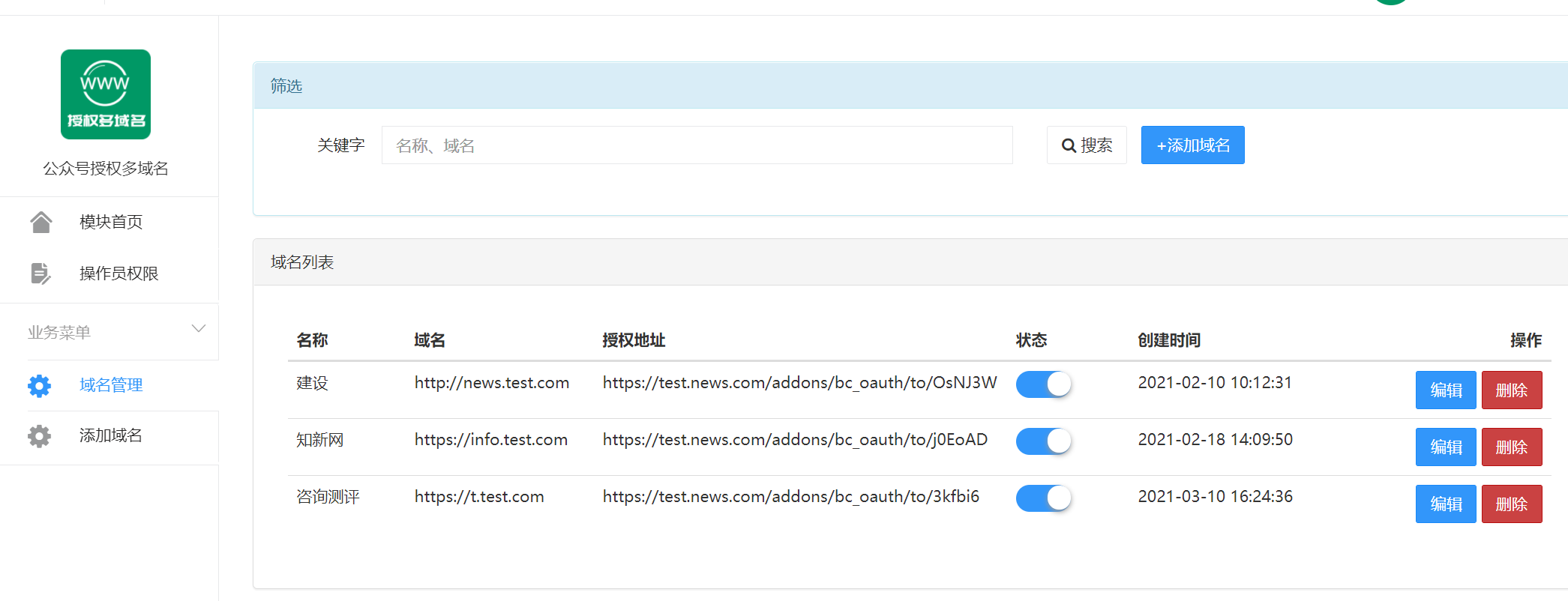Select the name cell 知新网
Image resolution: width=1568 pixels, height=601 pixels.
point(320,440)
